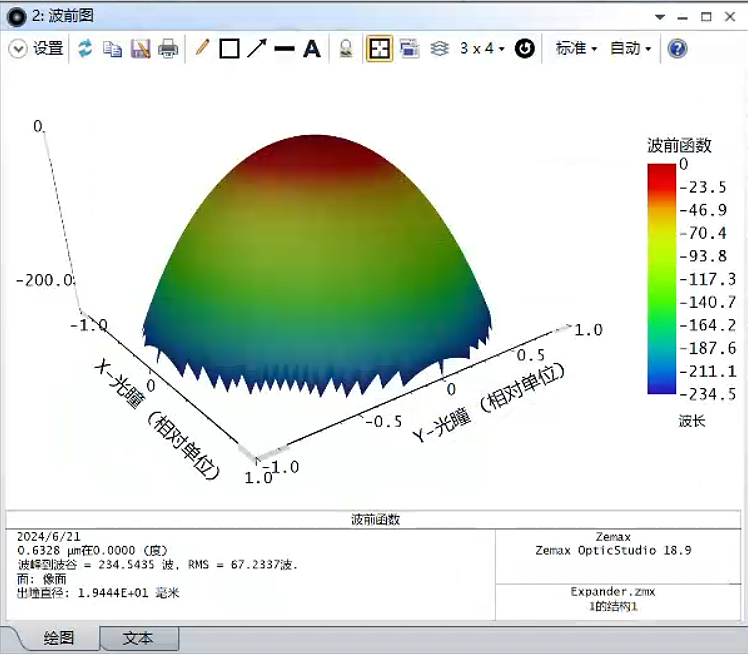Save the plot with floppy disk icon

140,48
